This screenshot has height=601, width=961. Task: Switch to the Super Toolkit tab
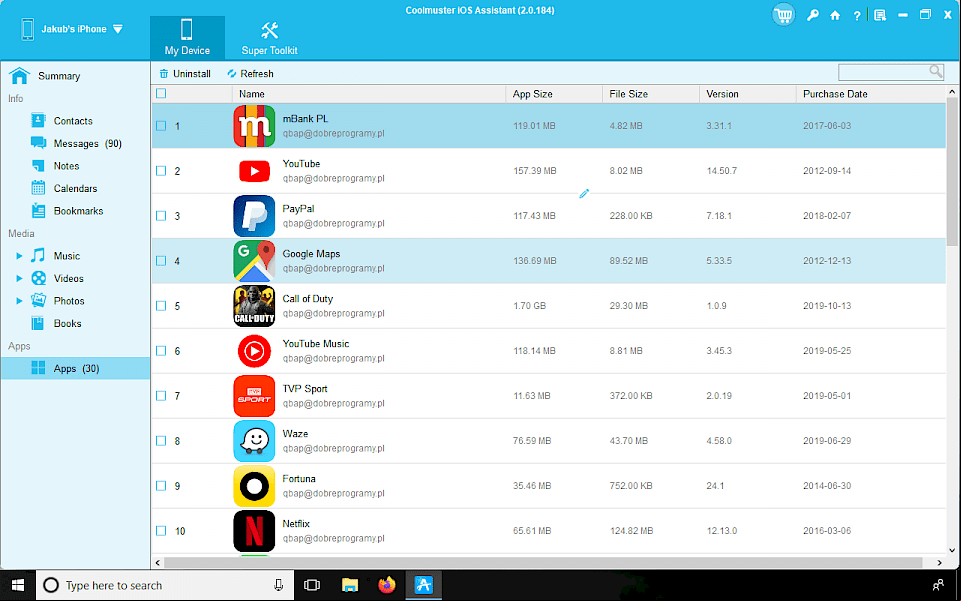tap(269, 38)
